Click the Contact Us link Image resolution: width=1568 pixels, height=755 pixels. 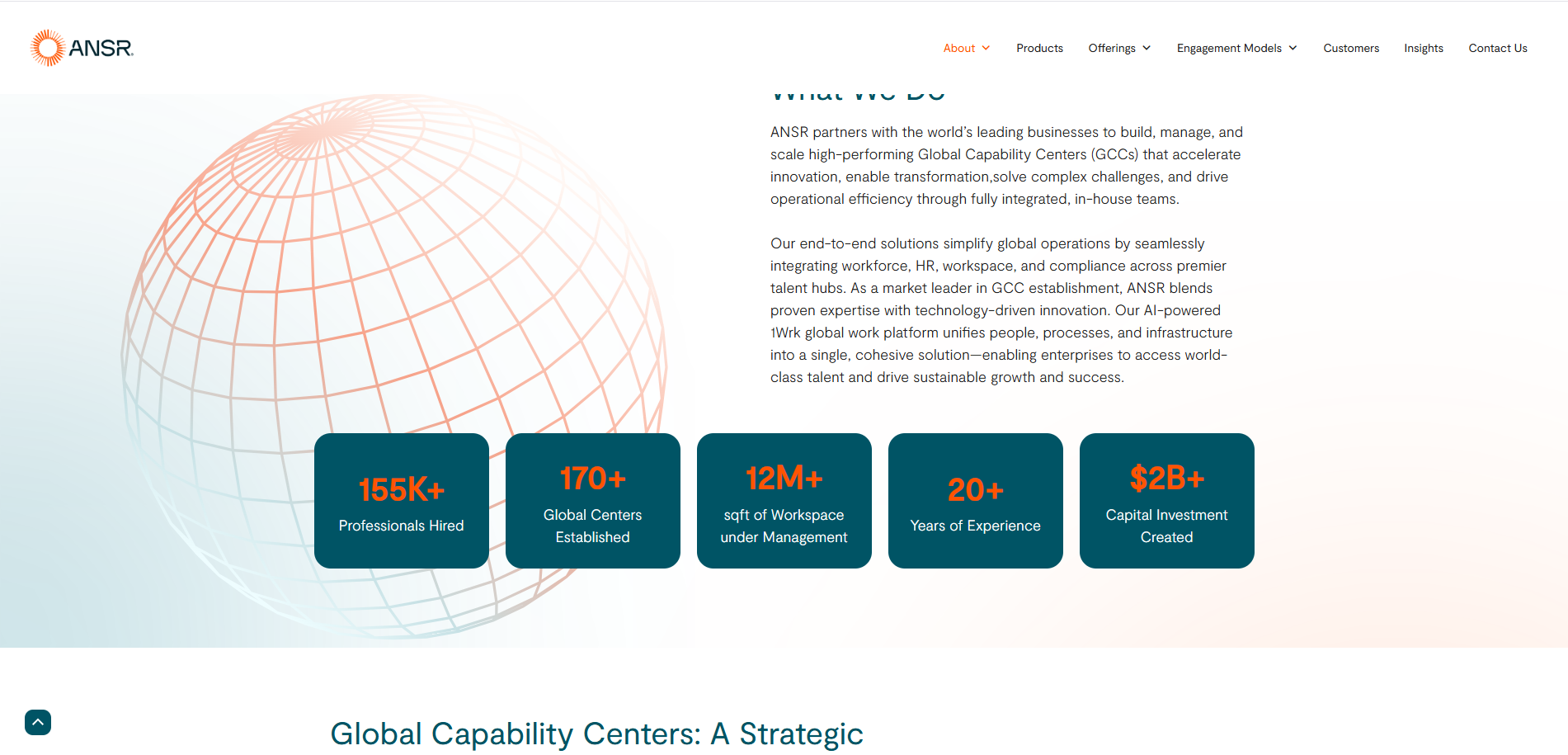(1497, 48)
